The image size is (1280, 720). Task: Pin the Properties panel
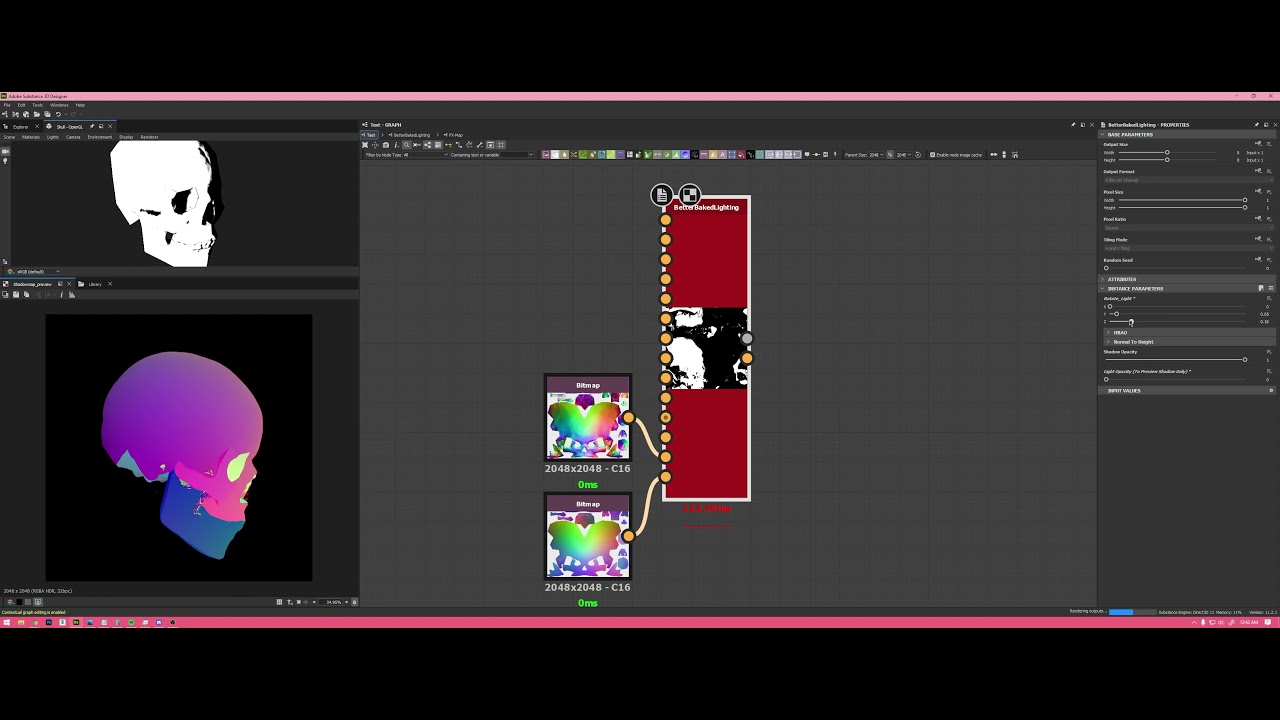coord(1256,125)
